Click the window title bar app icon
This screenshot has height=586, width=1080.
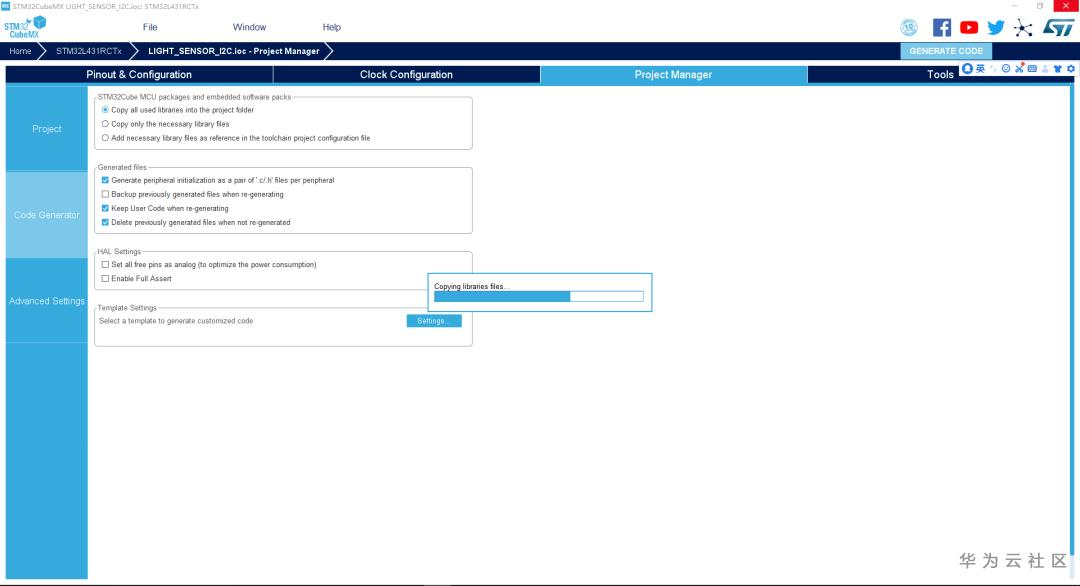pyautogui.click(x=6, y=6)
